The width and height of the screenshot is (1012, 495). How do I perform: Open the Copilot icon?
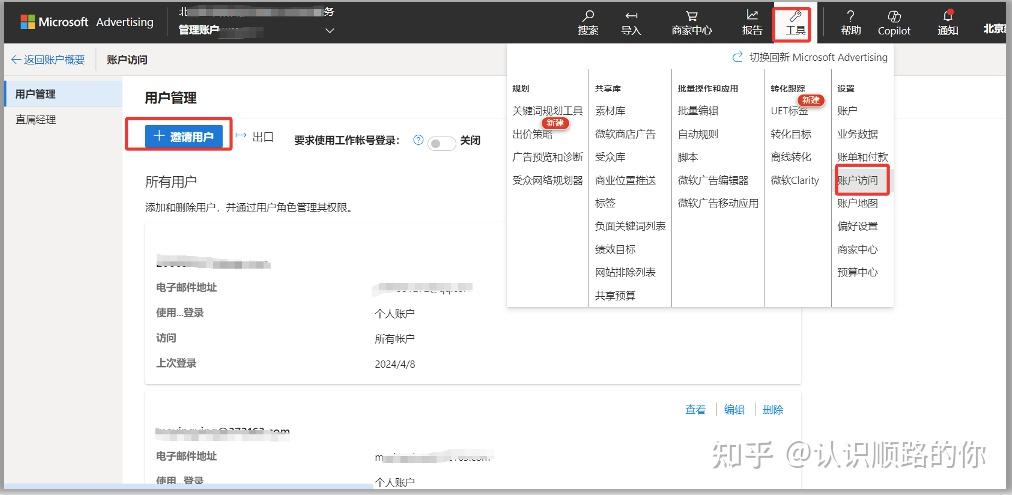[894, 15]
